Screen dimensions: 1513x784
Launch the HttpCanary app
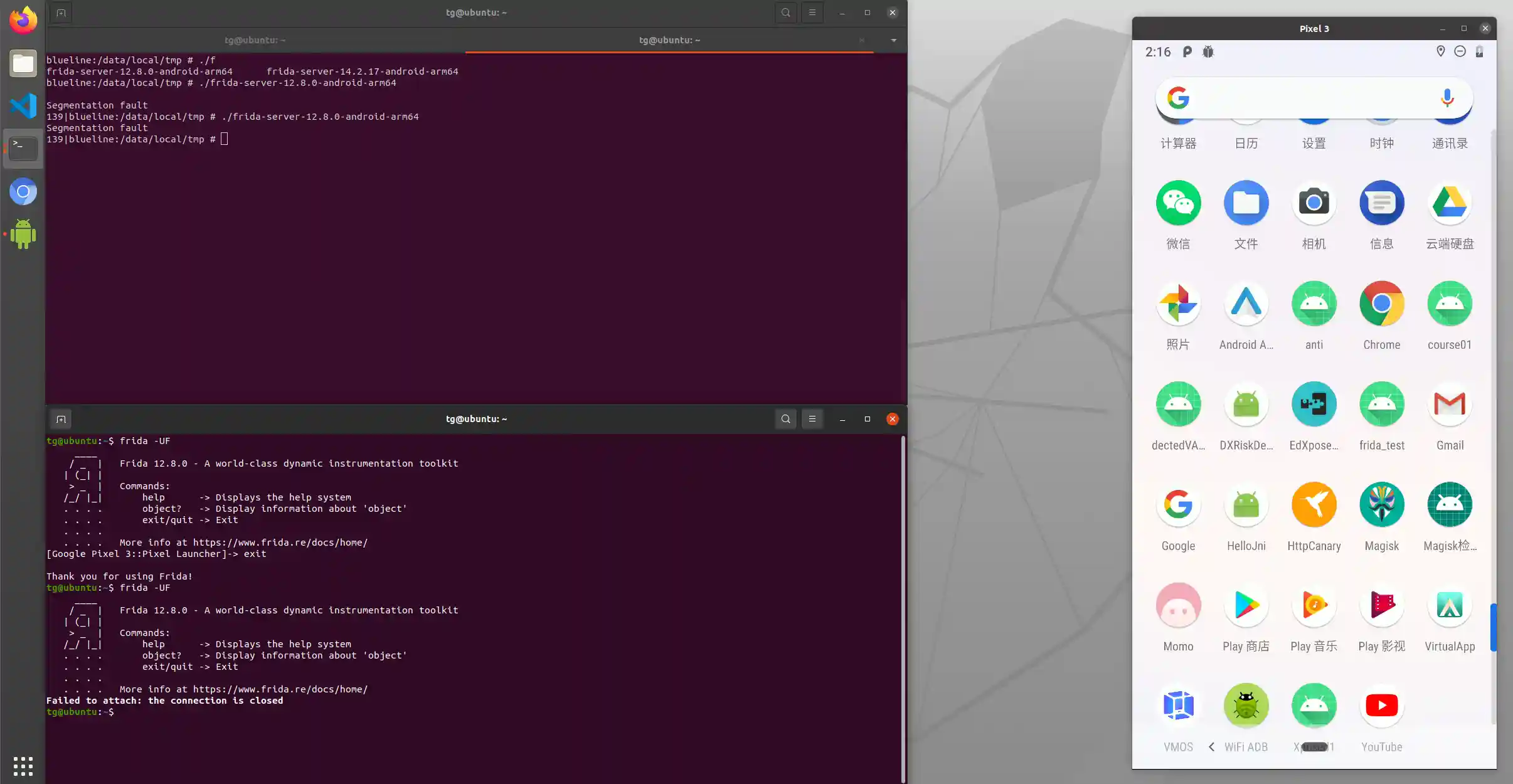[1314, 505]
